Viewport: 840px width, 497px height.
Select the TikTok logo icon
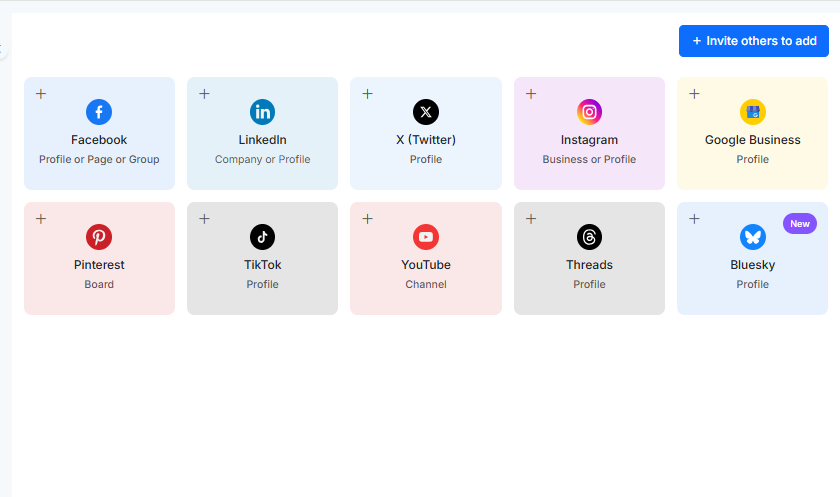click(262, 237)
